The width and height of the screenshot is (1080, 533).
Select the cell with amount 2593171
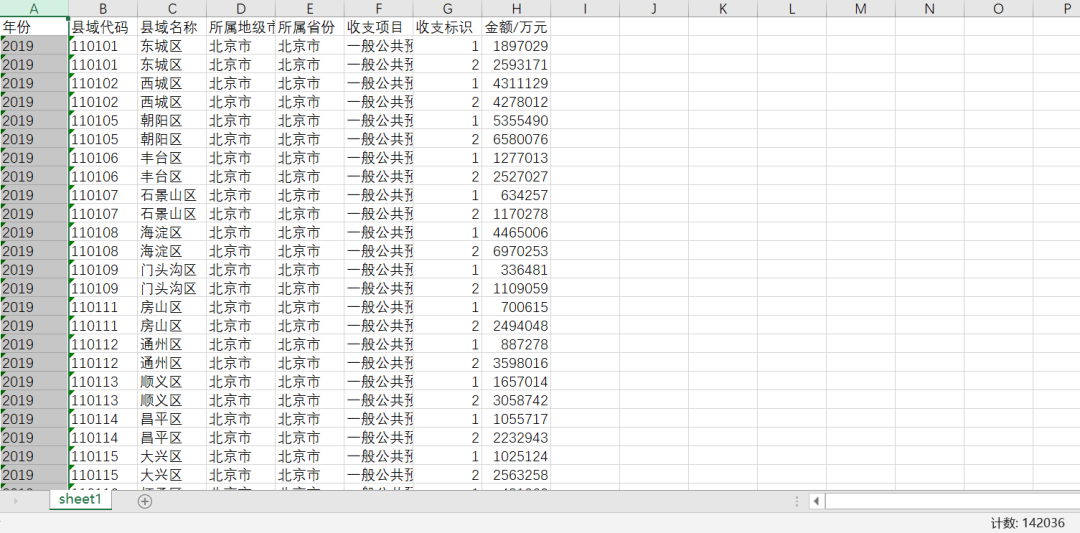(517, 65)
